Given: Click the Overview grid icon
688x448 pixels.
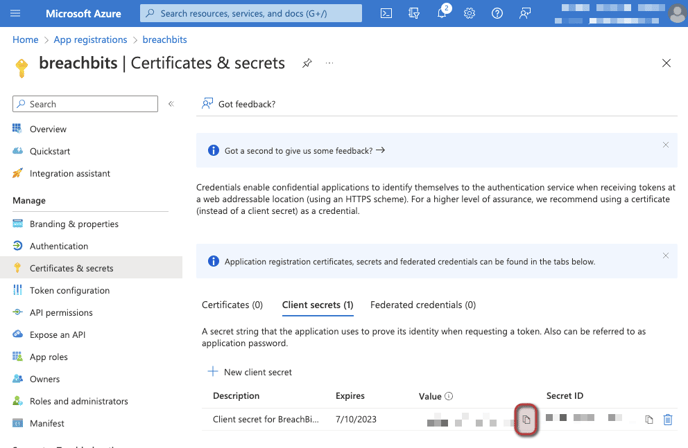Looking at the screenshot, I should 17,129.
